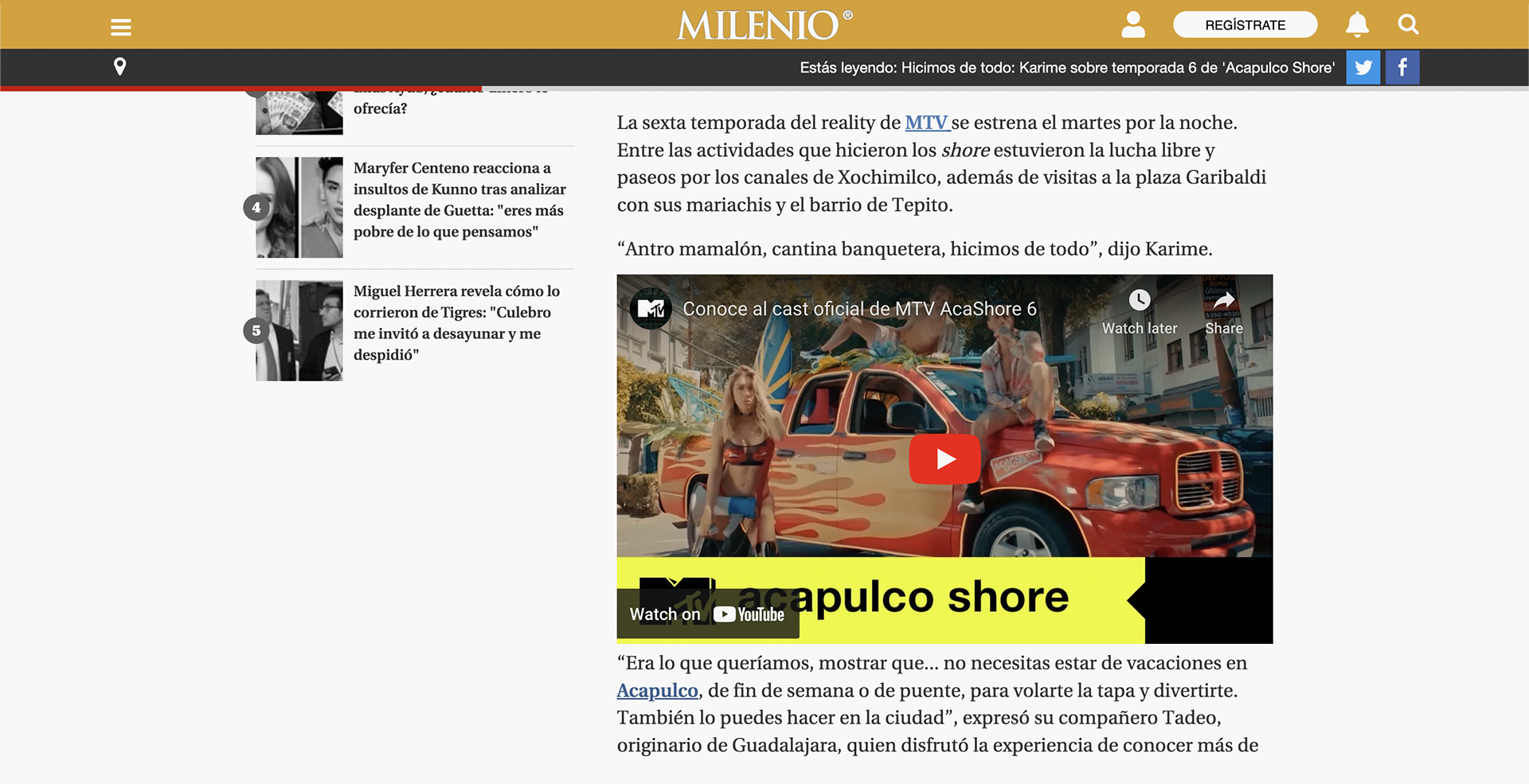Open Miguel Herrera article headline

[456, 323]
